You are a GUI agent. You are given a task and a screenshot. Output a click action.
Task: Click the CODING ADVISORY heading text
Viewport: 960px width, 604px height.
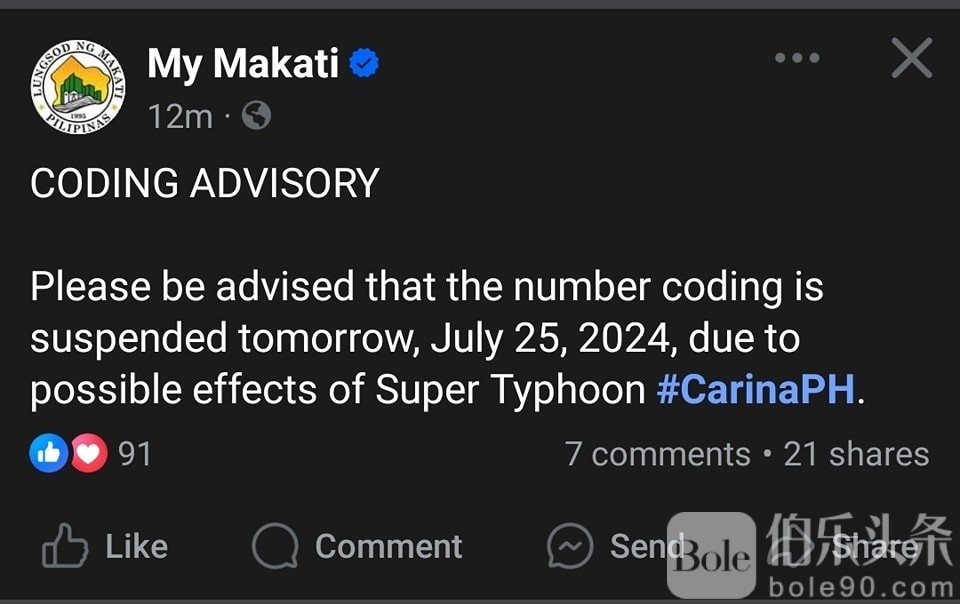click(x=205, y=183)
